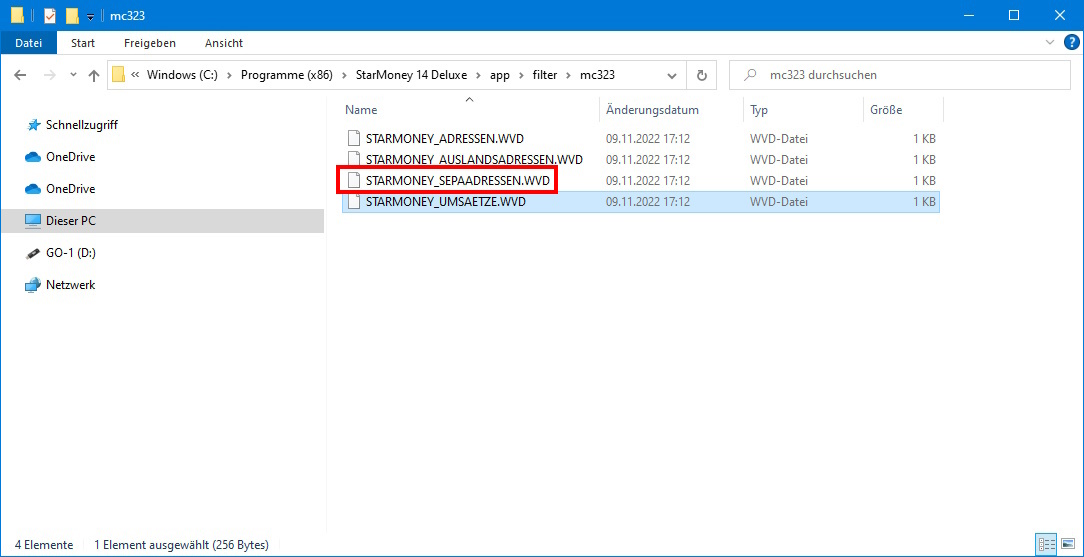The image size is (1084, 557).
Task: Click the folder icon in the title bar
Action: tap(18, 15)
